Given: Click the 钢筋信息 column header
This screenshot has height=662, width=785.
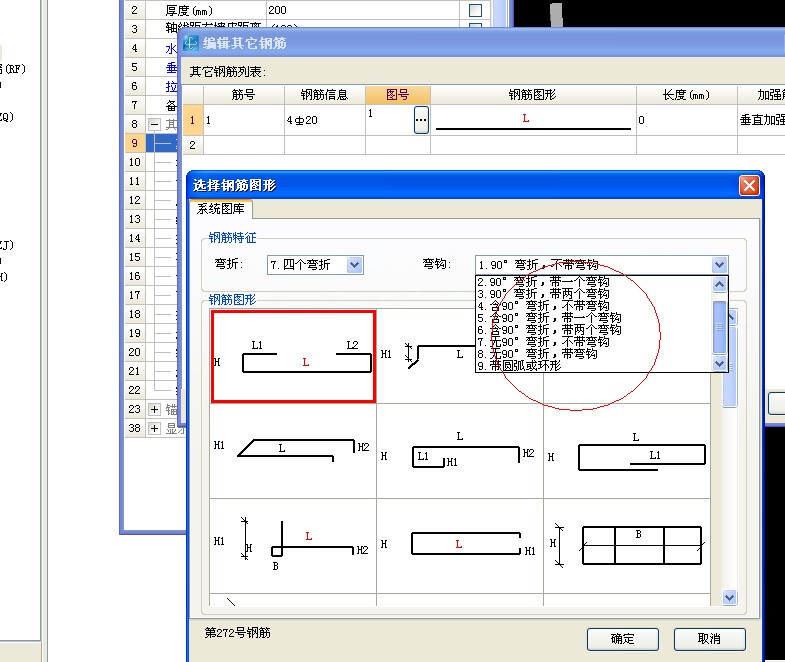Looking at the screenshot, I should pyautogui.click(x=324, y=95).
